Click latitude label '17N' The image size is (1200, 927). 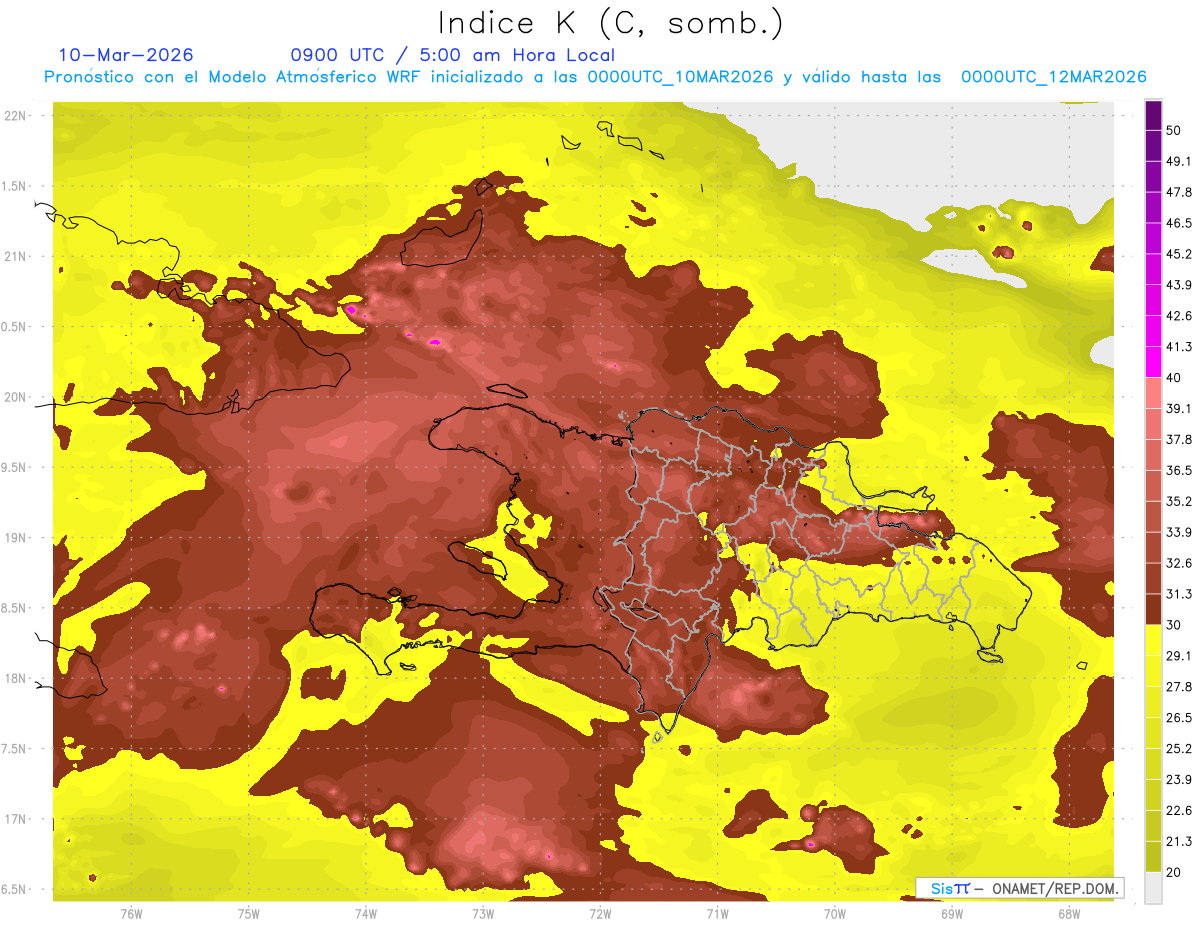(17, 819)
